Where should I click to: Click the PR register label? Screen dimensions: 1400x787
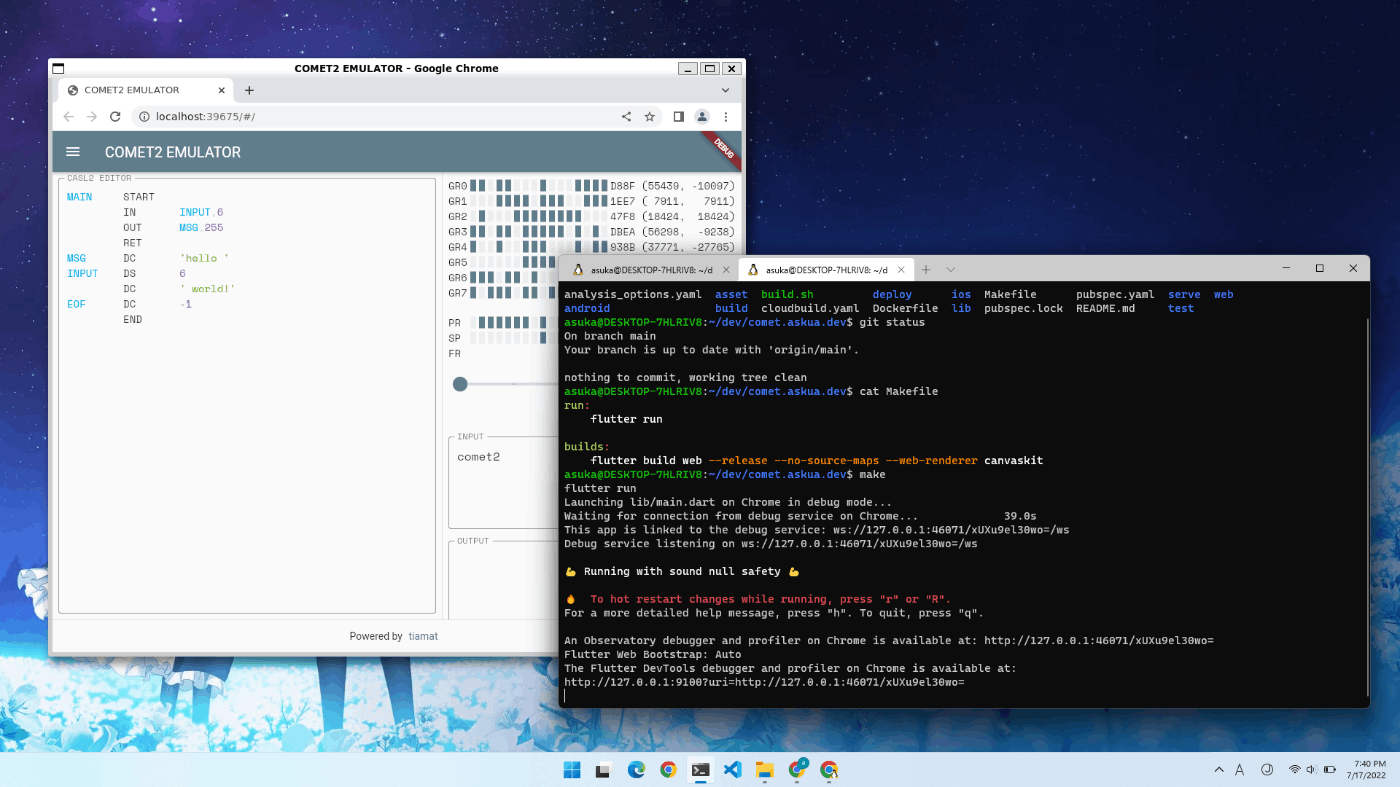454,323
